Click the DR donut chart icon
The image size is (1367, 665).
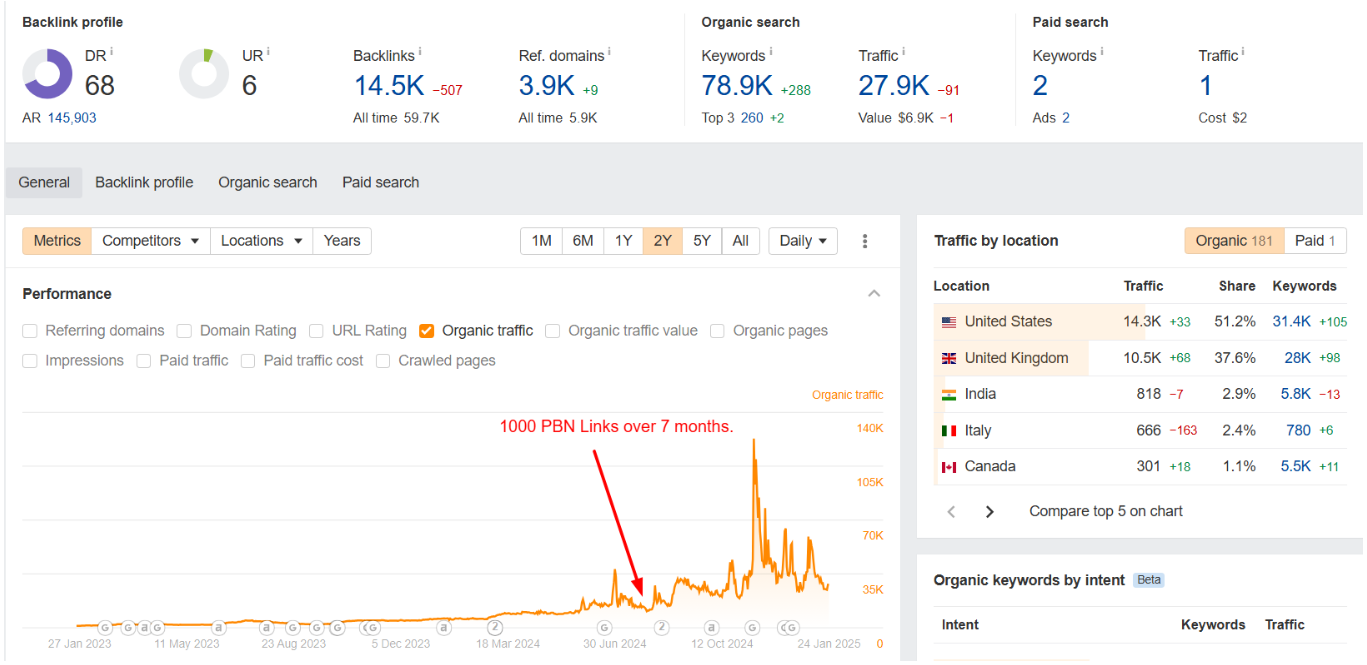[47, 75]
